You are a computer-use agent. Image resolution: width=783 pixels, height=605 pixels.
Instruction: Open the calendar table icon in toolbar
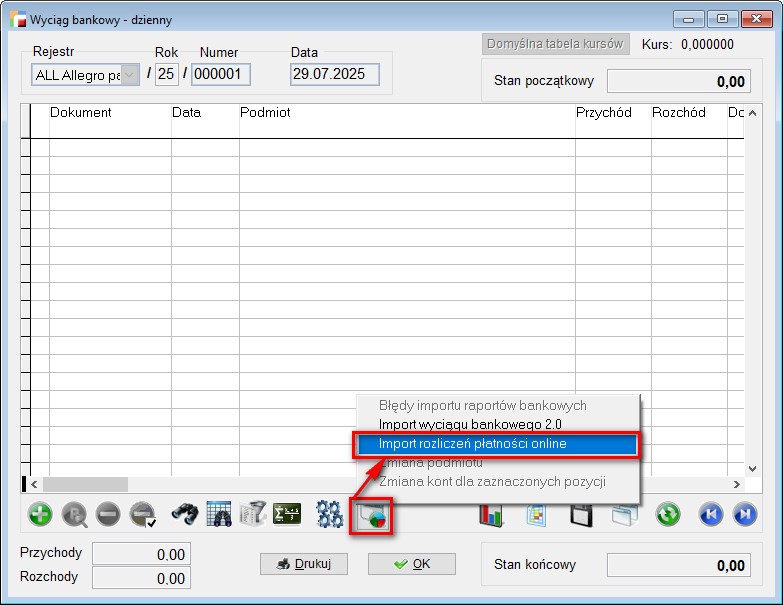coord(219,515)
